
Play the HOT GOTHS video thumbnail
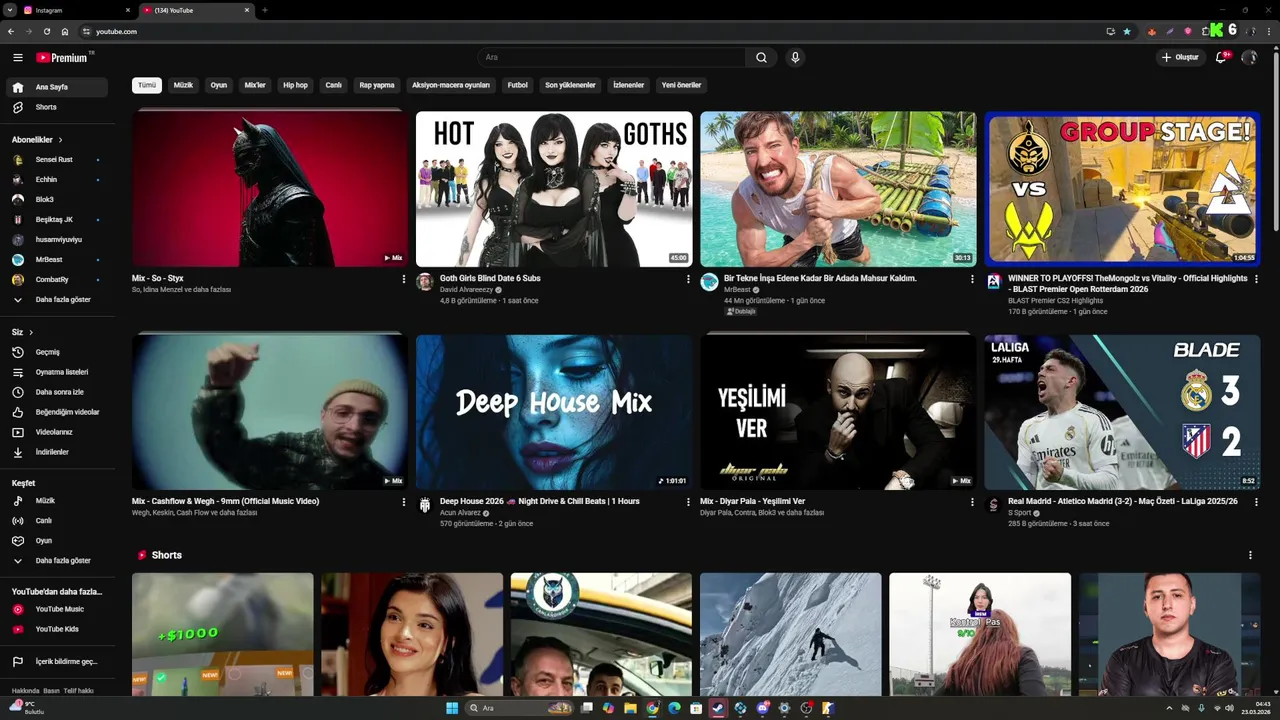tap(554, 189)
